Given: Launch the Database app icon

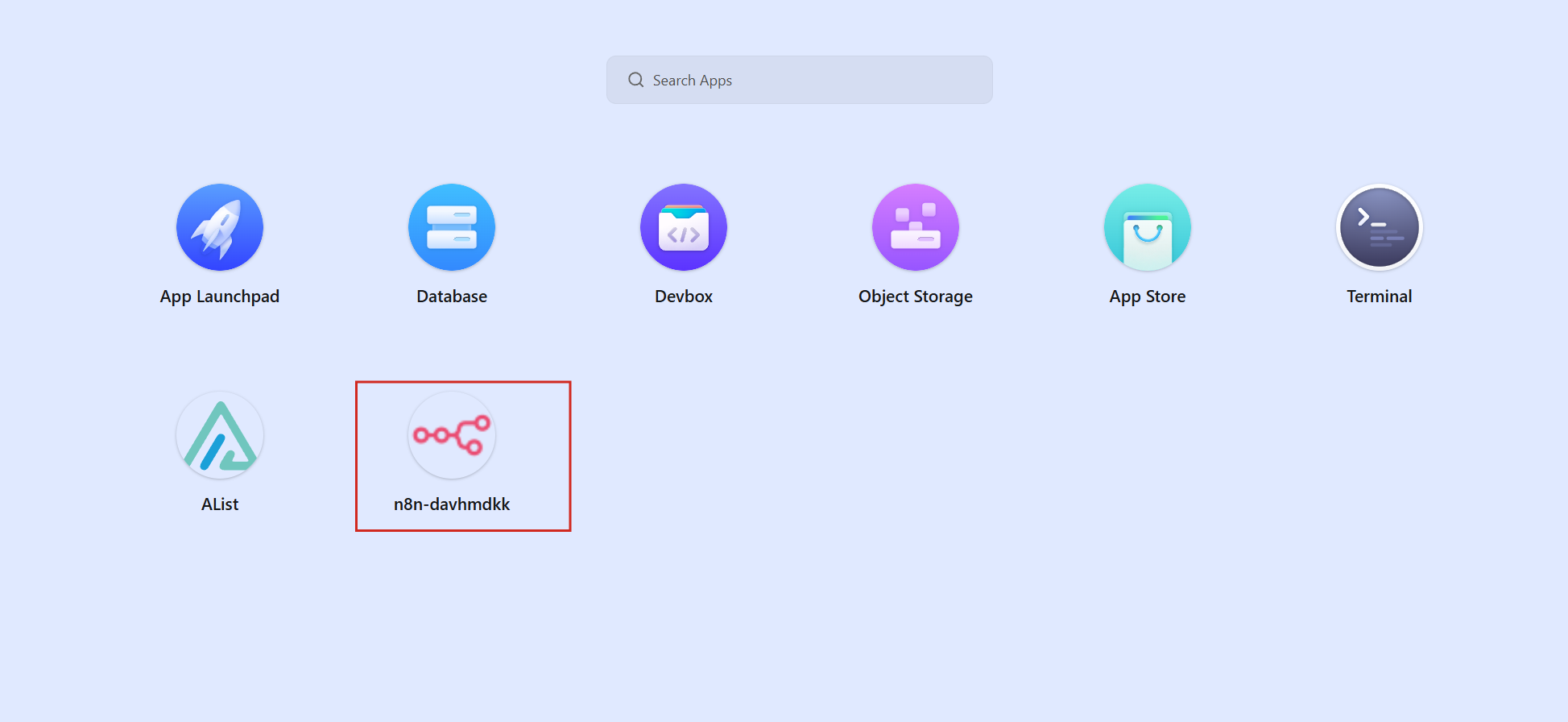Looking at the screenshot, I should coord(452,227).
